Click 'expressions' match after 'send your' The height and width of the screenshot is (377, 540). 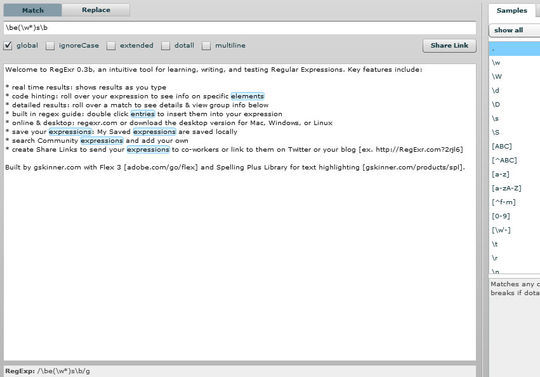pyautogui.click(x=148, y=150)
